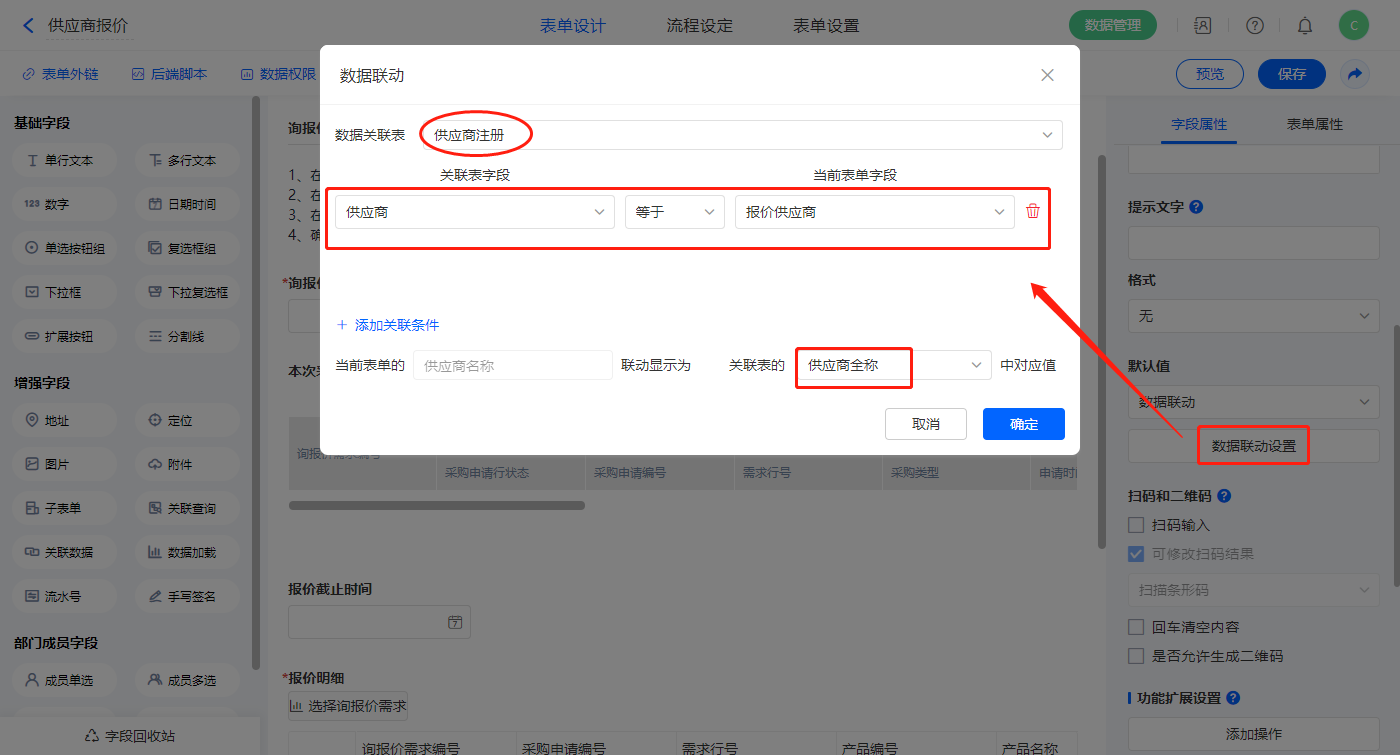Click the calendar icon in 报价截止时间 field
The height and width of the screenshot is (755, 1400).
pyautogui.click(x=455, y=622)
